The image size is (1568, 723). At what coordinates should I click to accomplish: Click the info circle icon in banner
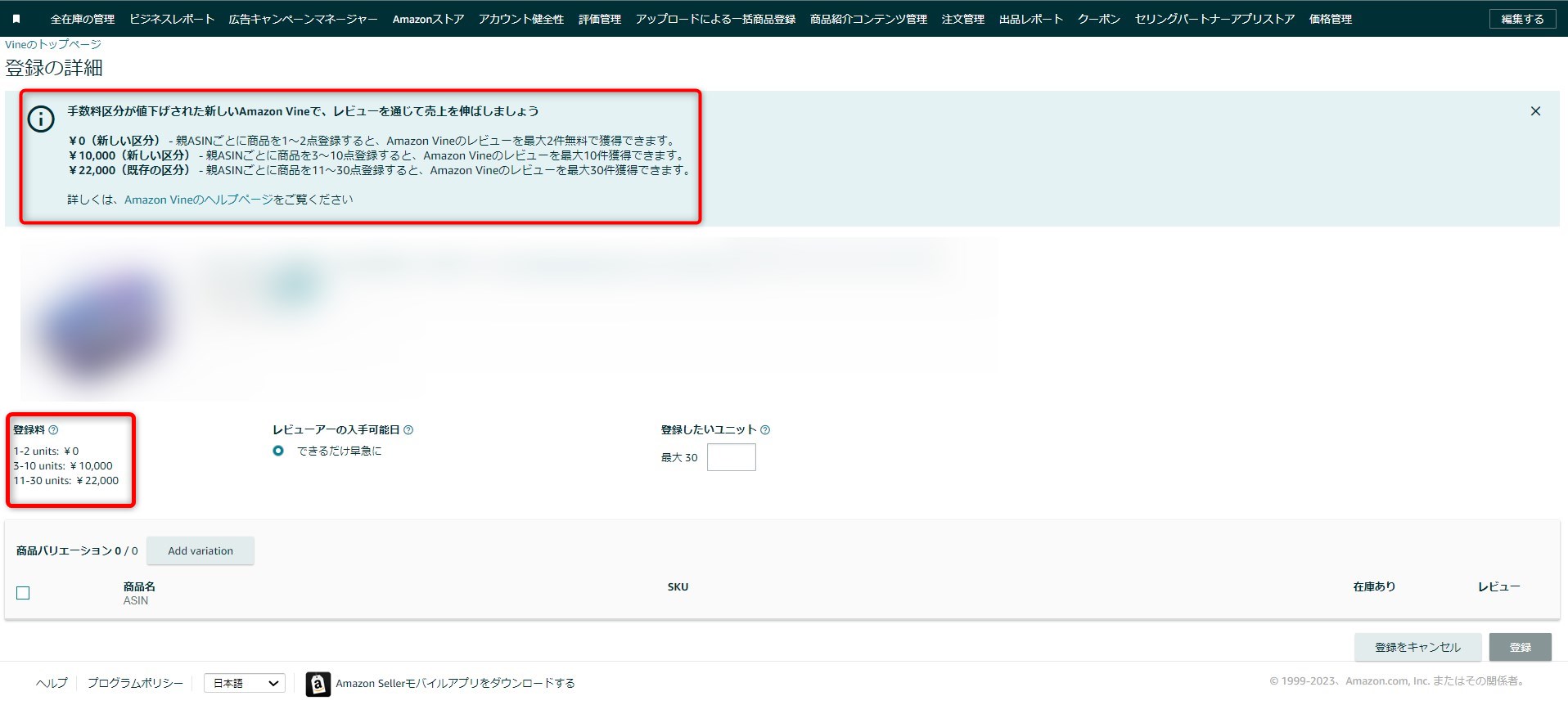41,119
